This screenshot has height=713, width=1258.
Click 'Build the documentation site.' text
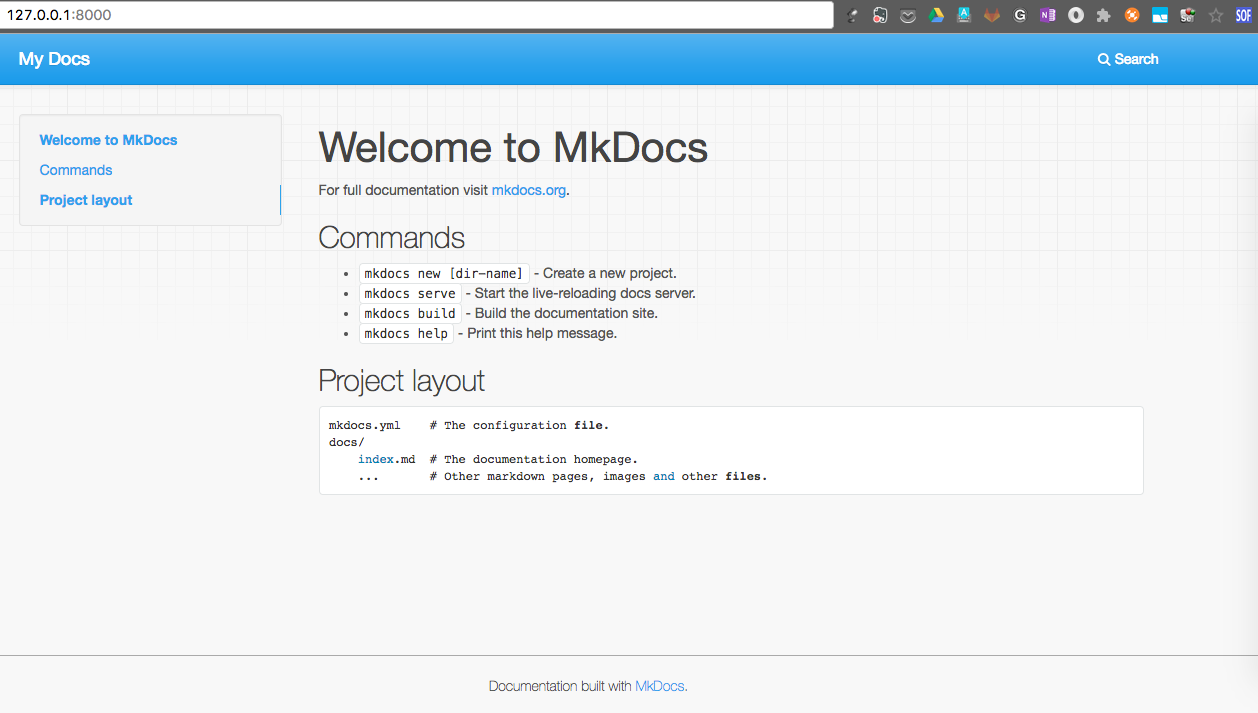pos(566,313)
